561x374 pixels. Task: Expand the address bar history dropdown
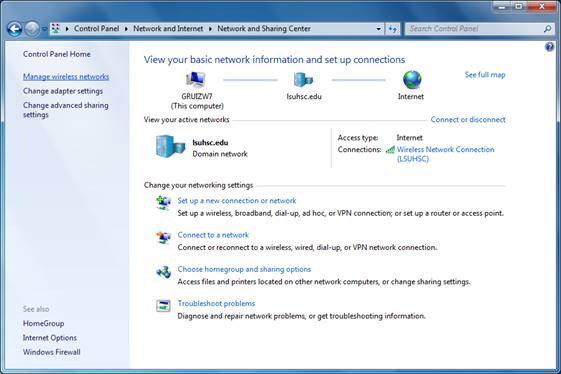coord(379,29)
